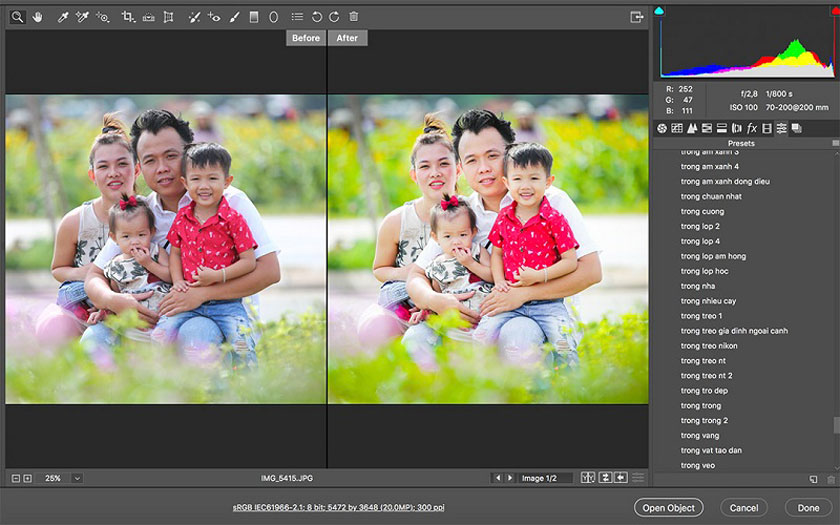Select the Hand tool
Viewport: 840px width, 525px height.
click(x=38, y=17)
